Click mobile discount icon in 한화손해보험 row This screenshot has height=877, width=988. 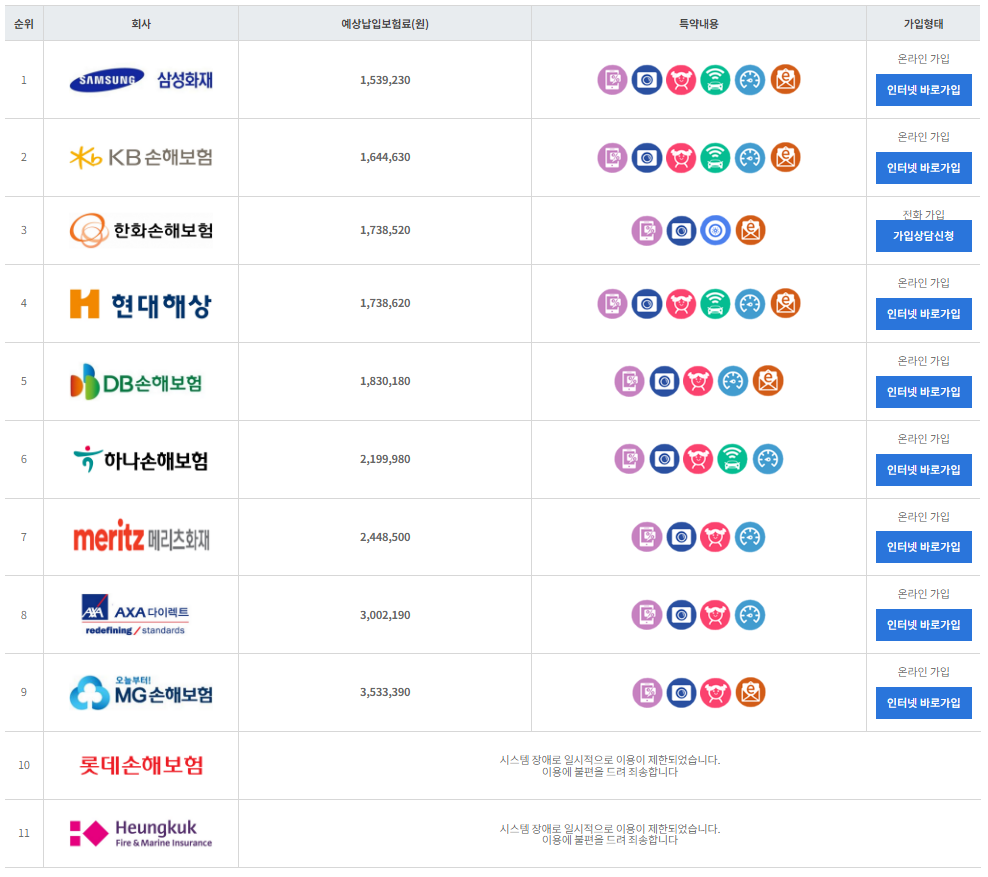646,231
